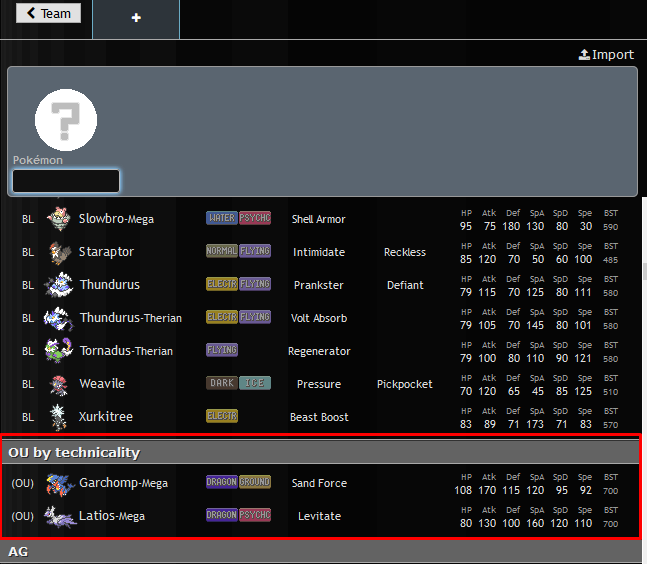
Task: Select Garchomp-Mega sprite icon
Action: [60, 484]
